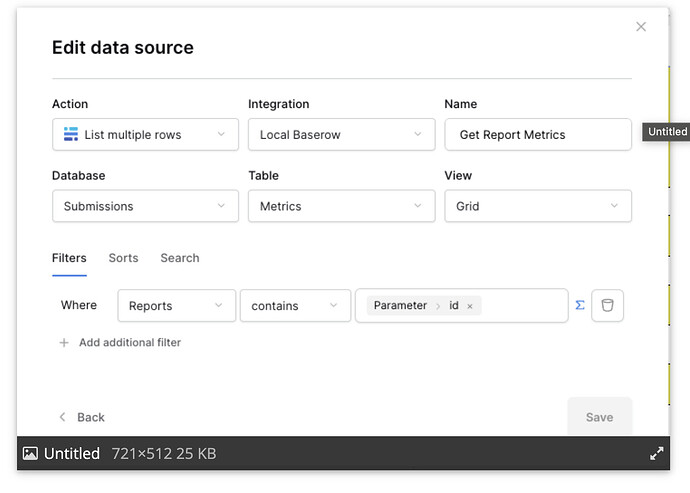The image size is (690, 493).
Task: Switch to the Sorts tab
Action: pyautogui.click(x=123, y=258)
